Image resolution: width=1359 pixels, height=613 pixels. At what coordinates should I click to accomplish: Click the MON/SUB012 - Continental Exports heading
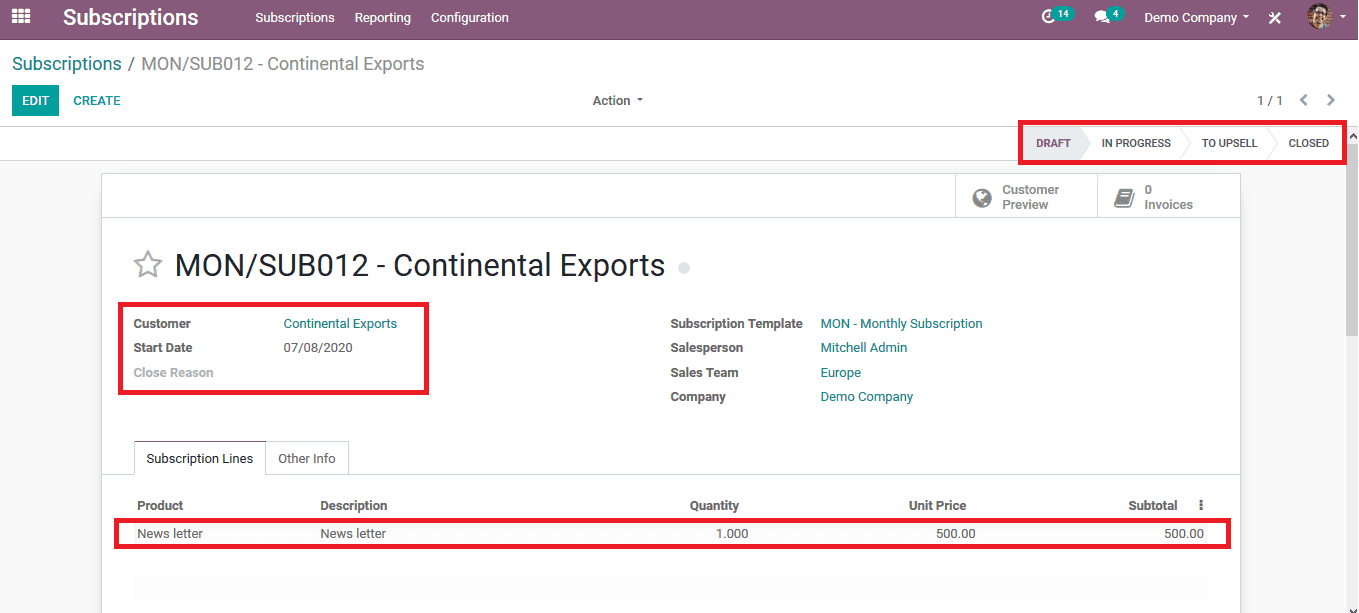[419, 266]
